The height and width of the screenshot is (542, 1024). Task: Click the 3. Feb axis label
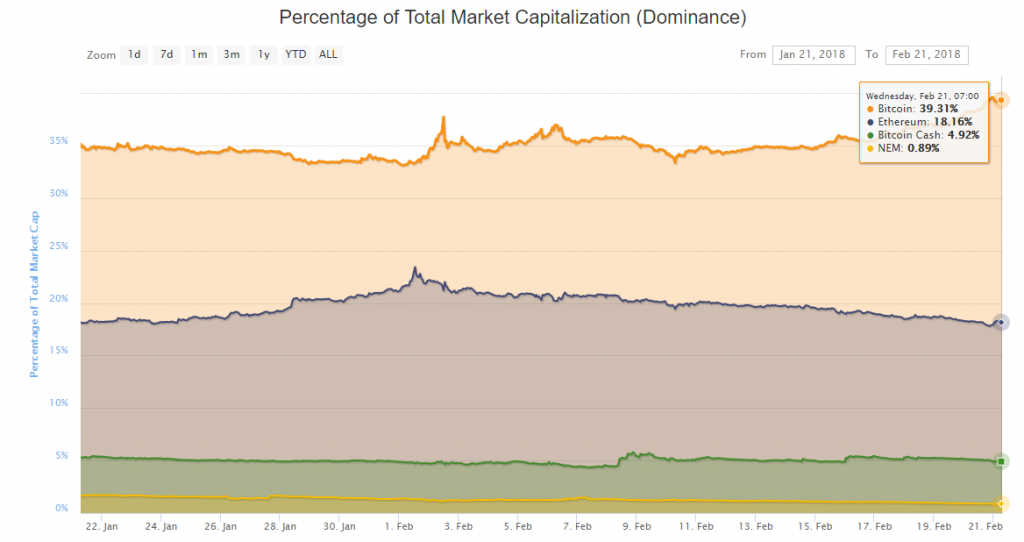point(458,526)
